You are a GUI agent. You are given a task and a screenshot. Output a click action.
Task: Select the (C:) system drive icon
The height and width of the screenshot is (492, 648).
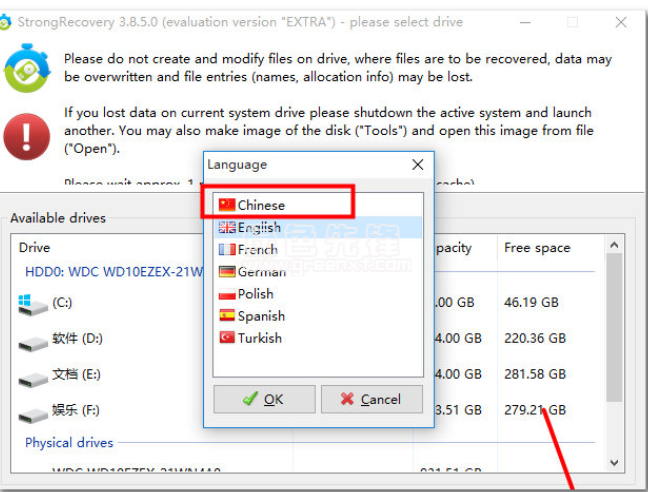(x=33, y=304)
